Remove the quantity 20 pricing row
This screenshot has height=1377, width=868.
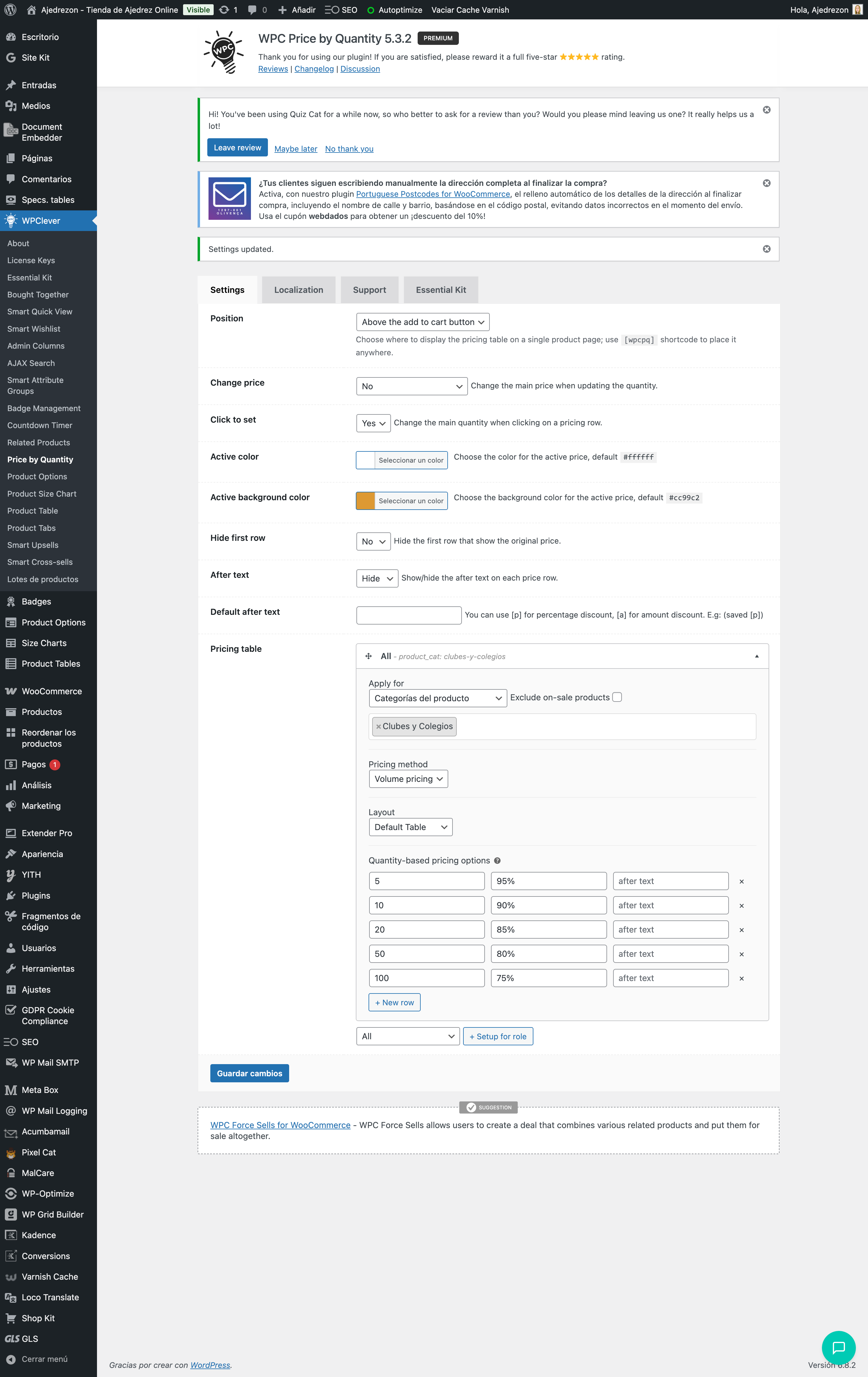pos(742,930)
